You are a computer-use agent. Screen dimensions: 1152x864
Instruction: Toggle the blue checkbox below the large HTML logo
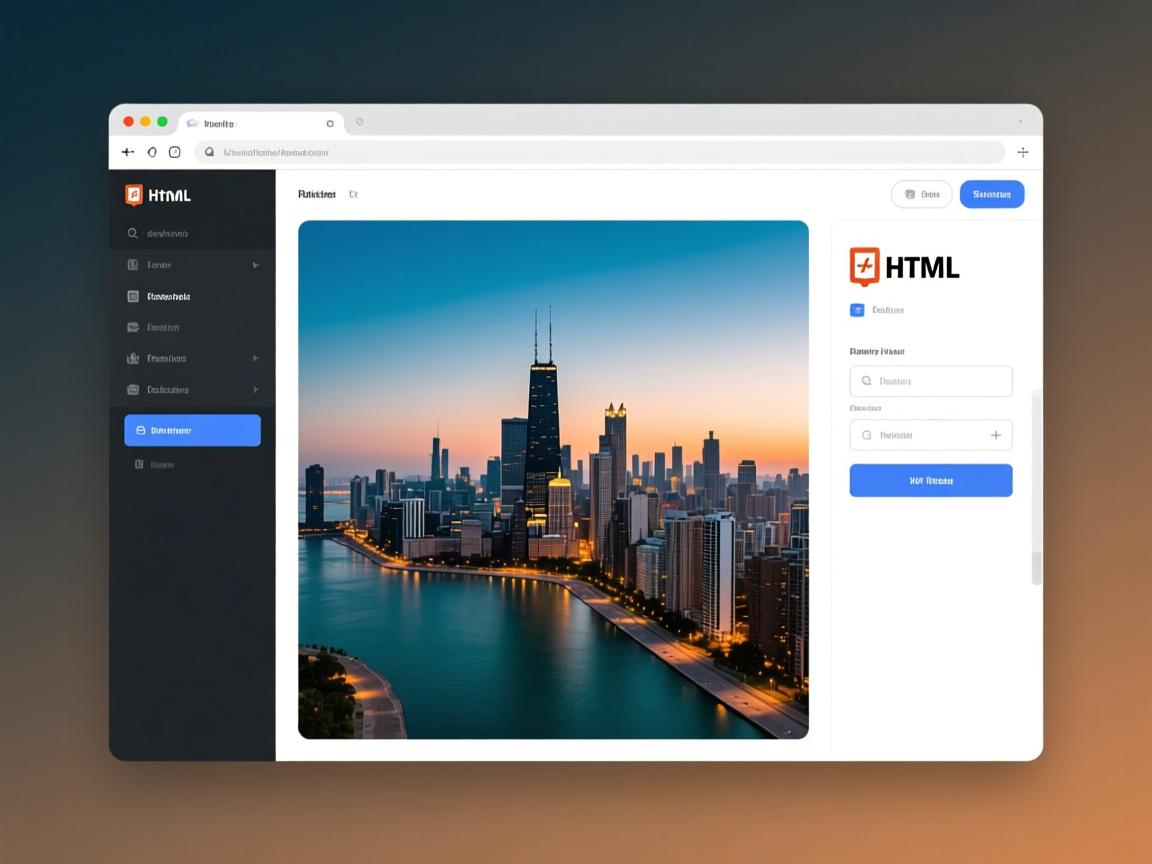tap(857, 310)
